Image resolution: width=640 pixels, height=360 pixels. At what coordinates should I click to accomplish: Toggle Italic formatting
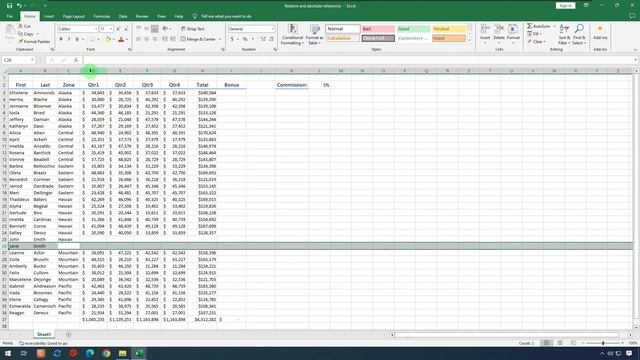[x=69, y=39]
